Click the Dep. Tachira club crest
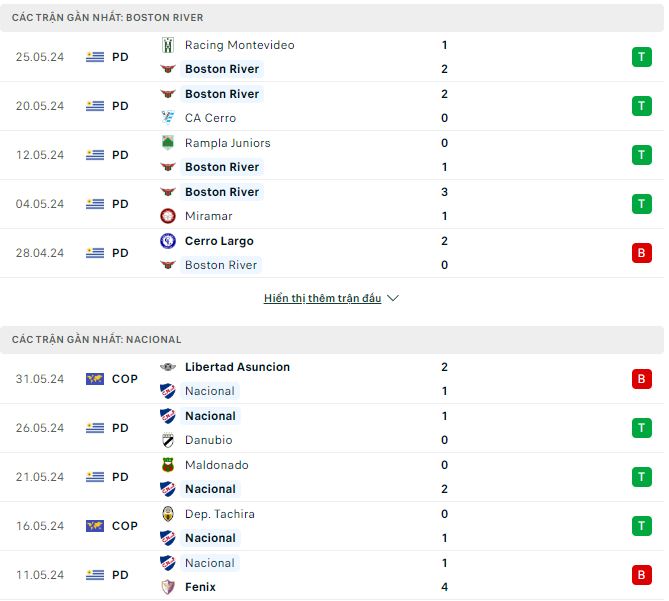Screen dimensions: 669x601 pos(168,514)
